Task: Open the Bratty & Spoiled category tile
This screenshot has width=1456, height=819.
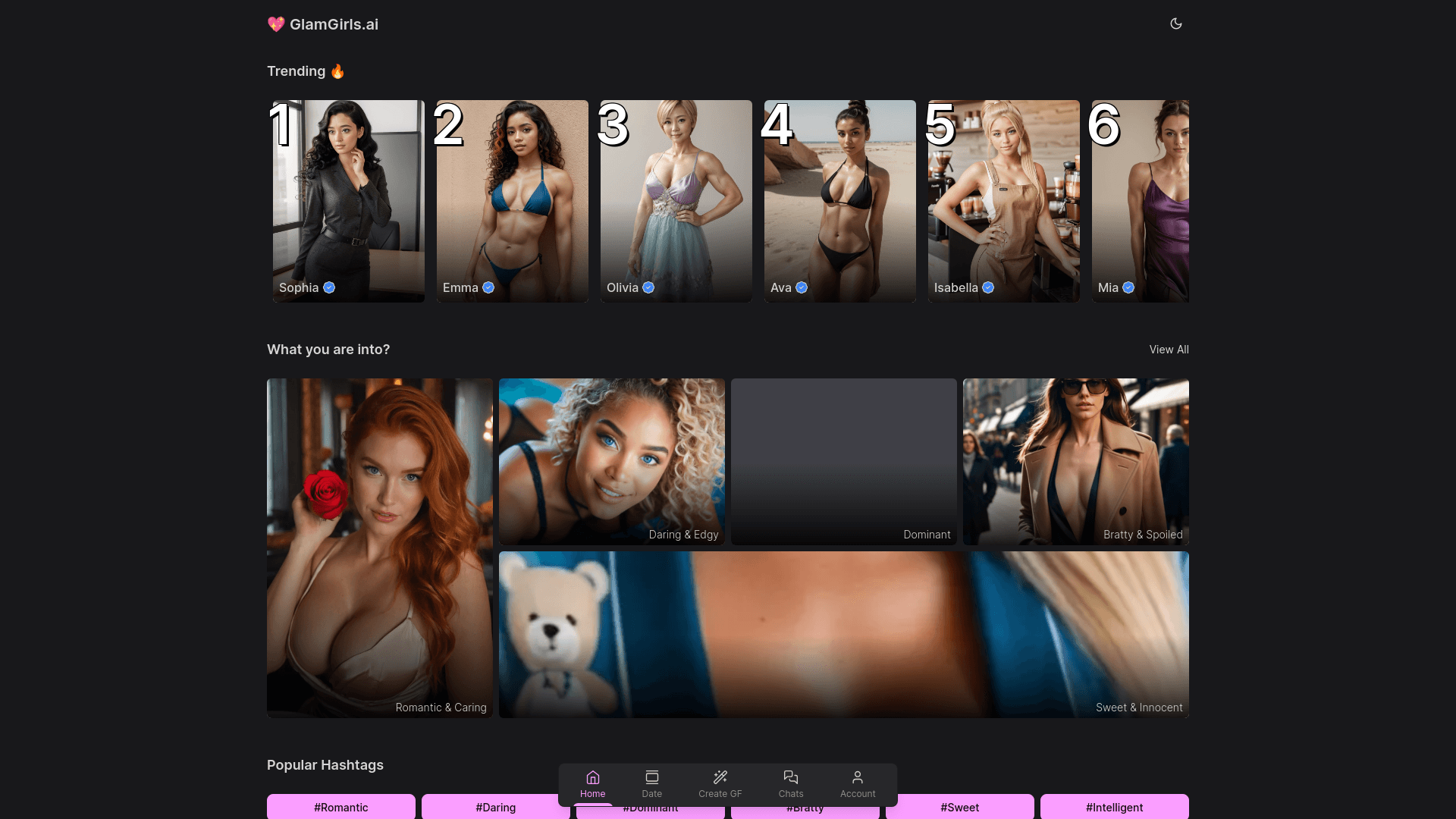Action: pyautogui.click(x=1075, y=461)
